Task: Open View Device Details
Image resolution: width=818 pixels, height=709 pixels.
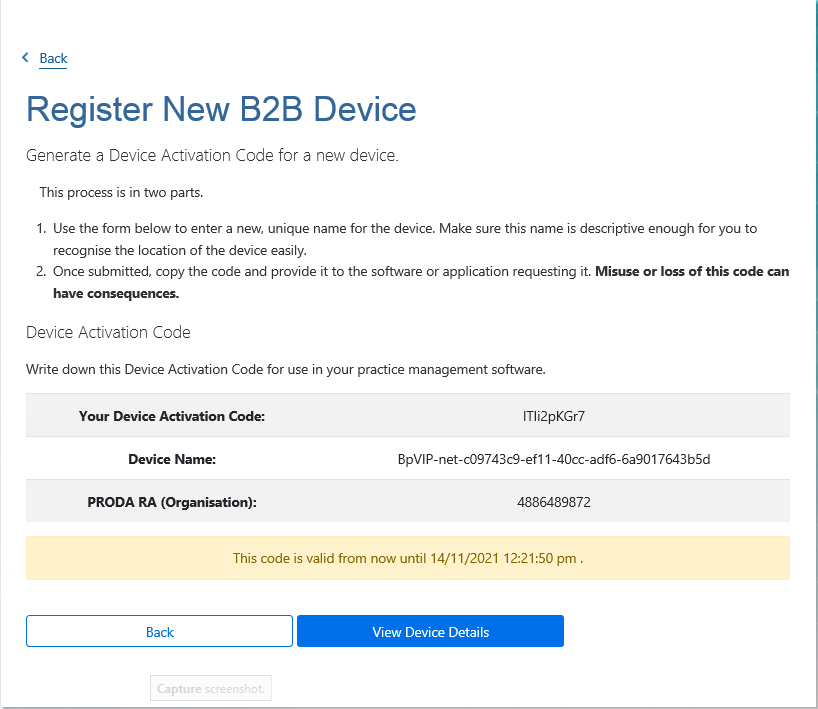Action: point(430,631)
